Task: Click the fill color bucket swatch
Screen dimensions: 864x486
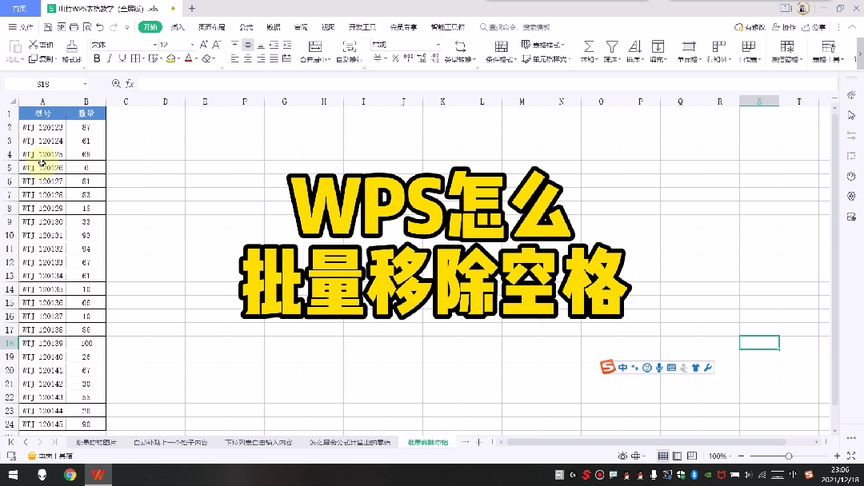Action: click(171, 58)
